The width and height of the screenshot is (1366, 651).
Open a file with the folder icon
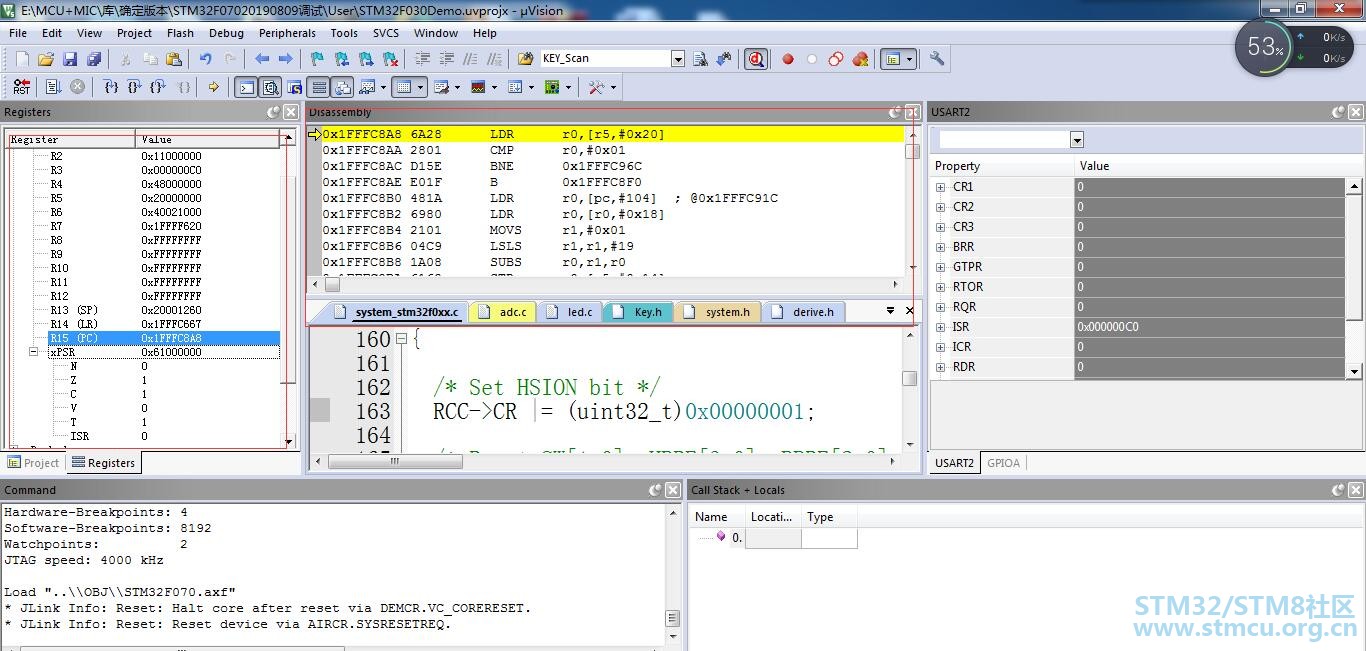click(46, 59)
